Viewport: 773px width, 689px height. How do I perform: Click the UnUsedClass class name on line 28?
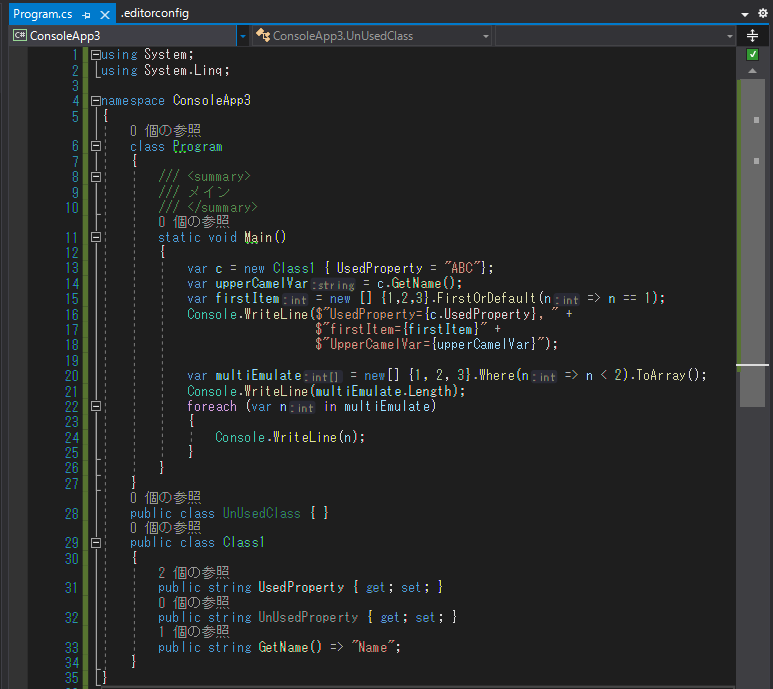[x=262, y=514]
